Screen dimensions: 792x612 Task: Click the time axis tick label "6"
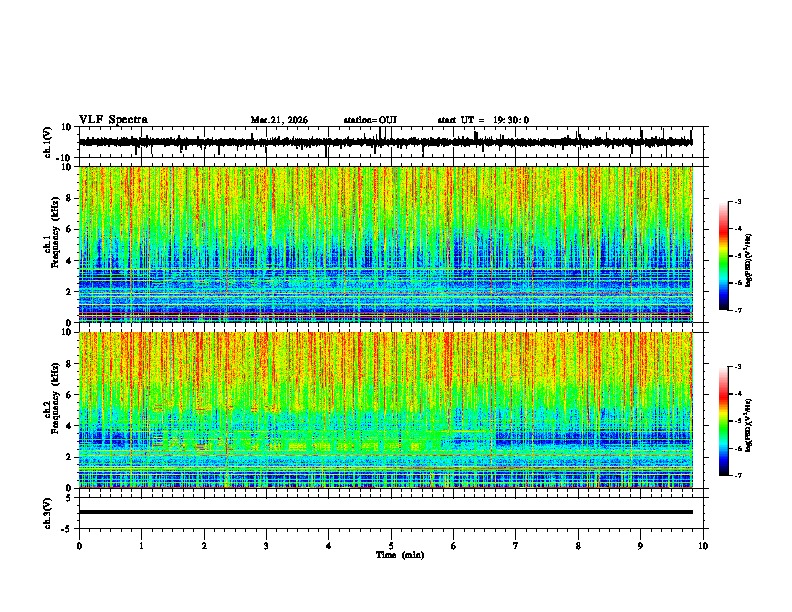[454, 546]
